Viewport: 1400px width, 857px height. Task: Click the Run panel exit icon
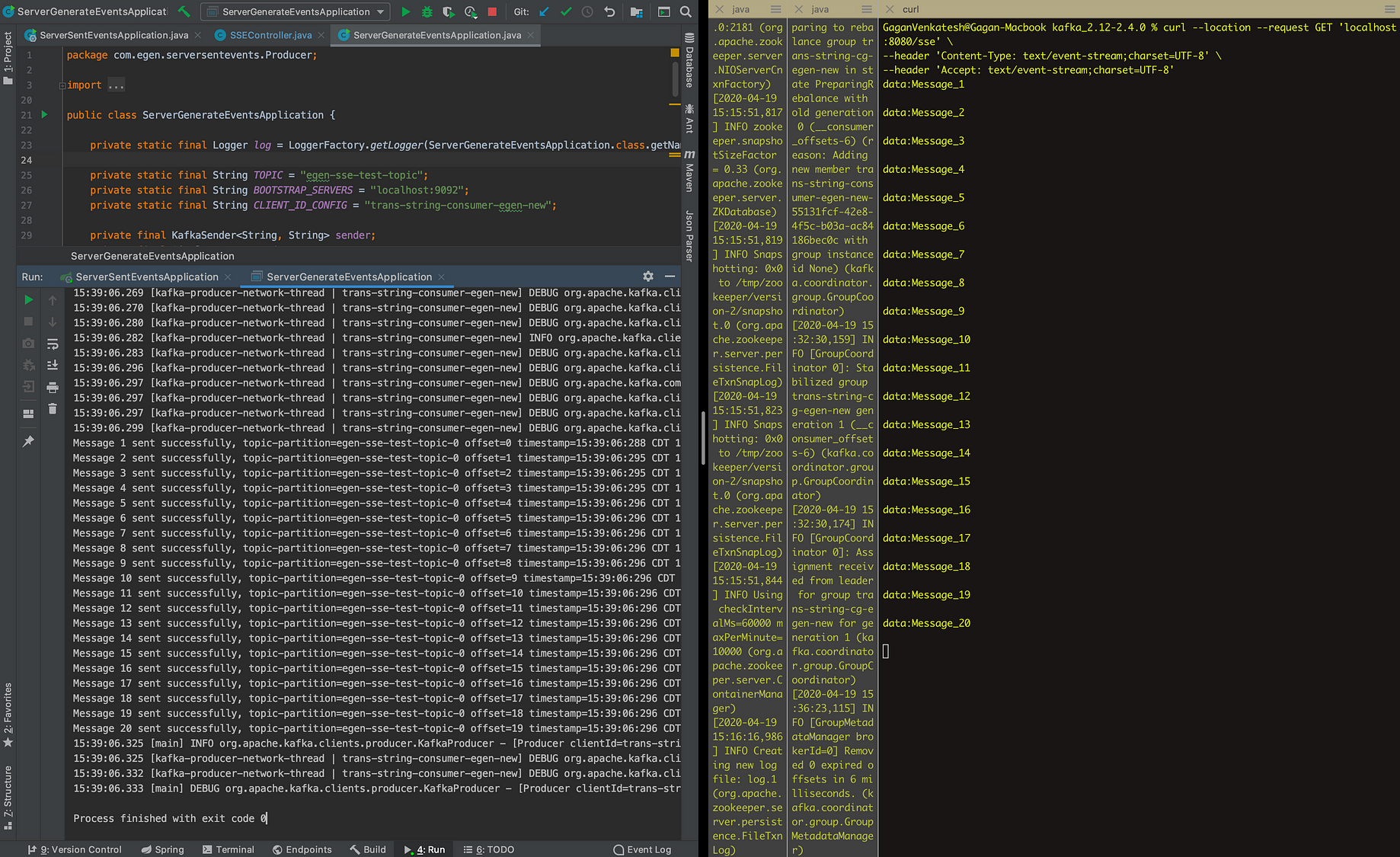pos(28,387)
